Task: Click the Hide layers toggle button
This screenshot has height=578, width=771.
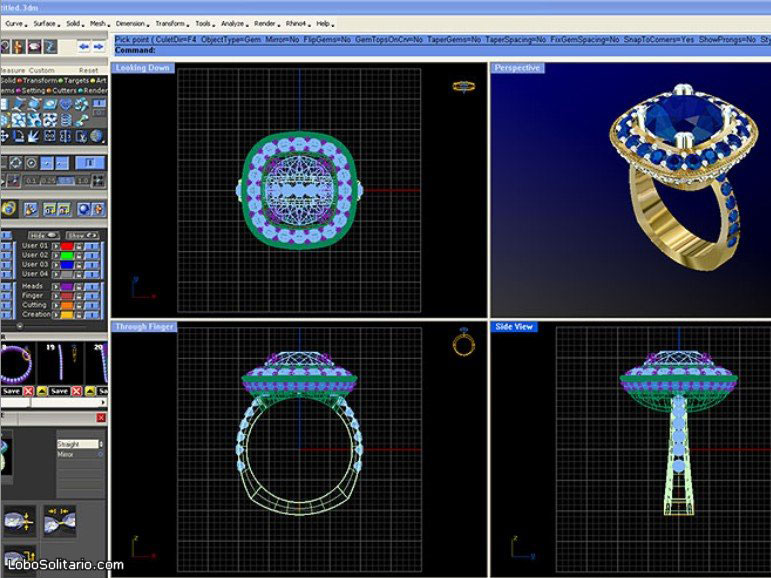Action: pos(39,235)
